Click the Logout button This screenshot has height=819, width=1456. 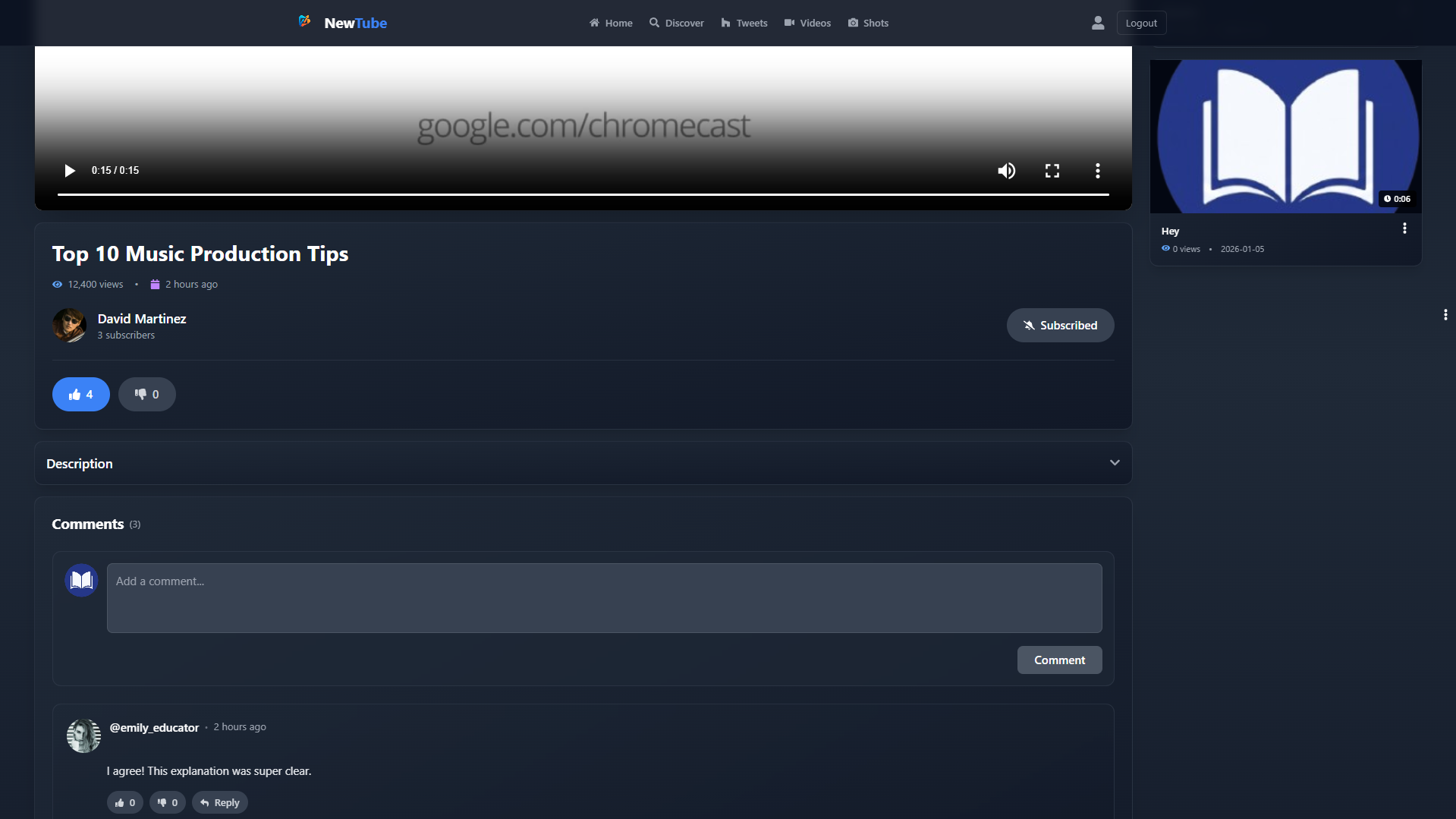[x=1140, y=24]
